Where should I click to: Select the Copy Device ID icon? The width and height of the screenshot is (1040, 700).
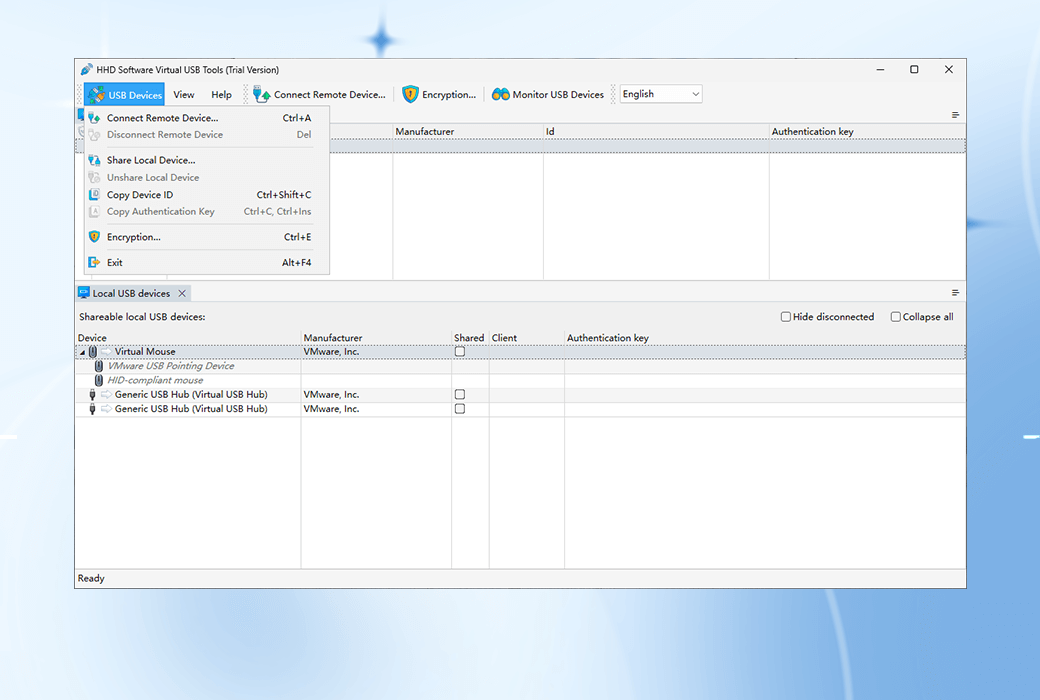(93, 195)
